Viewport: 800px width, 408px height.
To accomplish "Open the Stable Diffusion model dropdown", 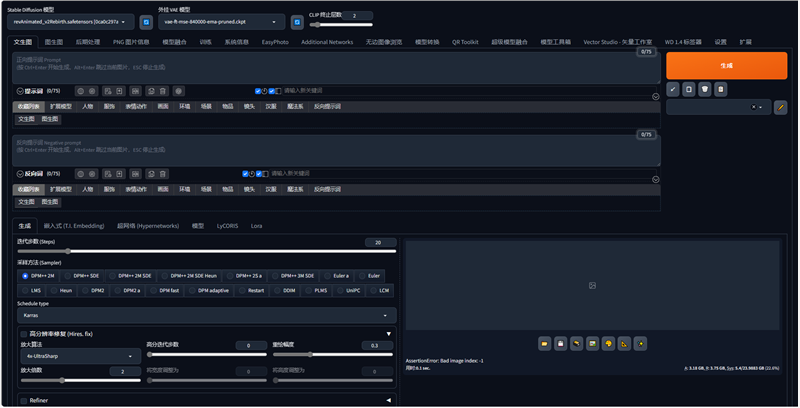I will click(68, 21).
